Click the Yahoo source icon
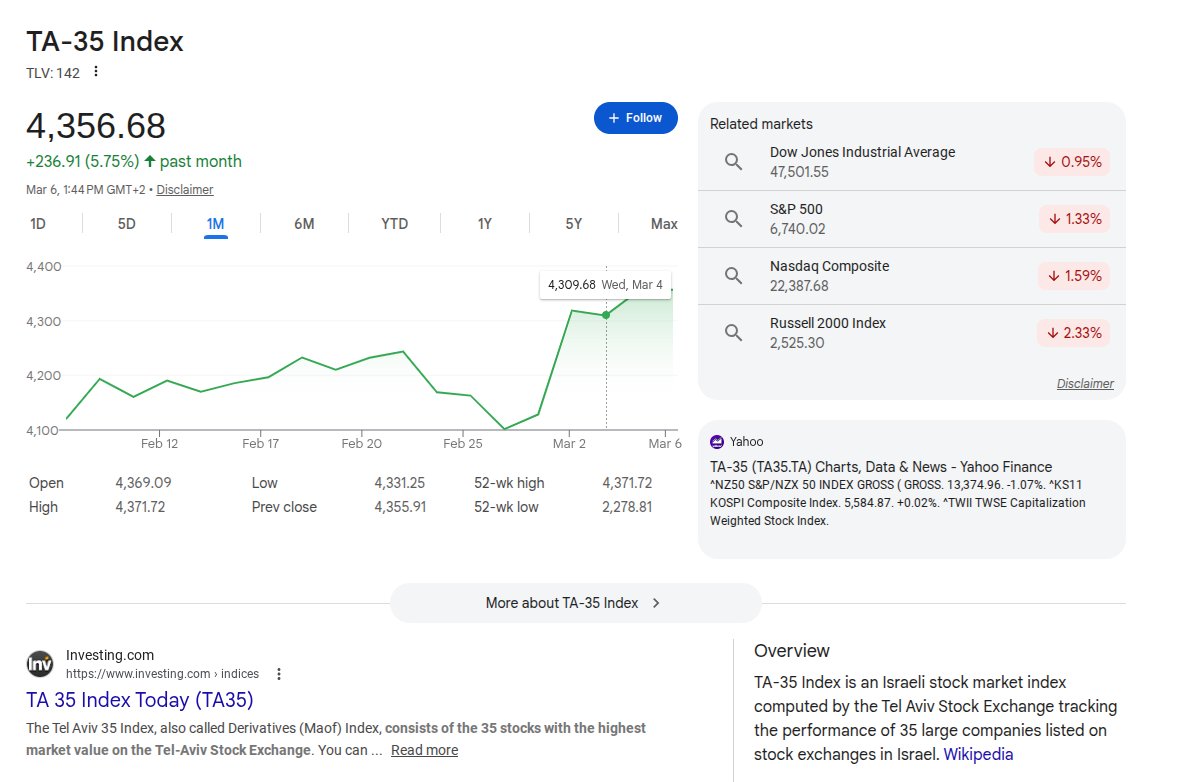 coord(717,441)
